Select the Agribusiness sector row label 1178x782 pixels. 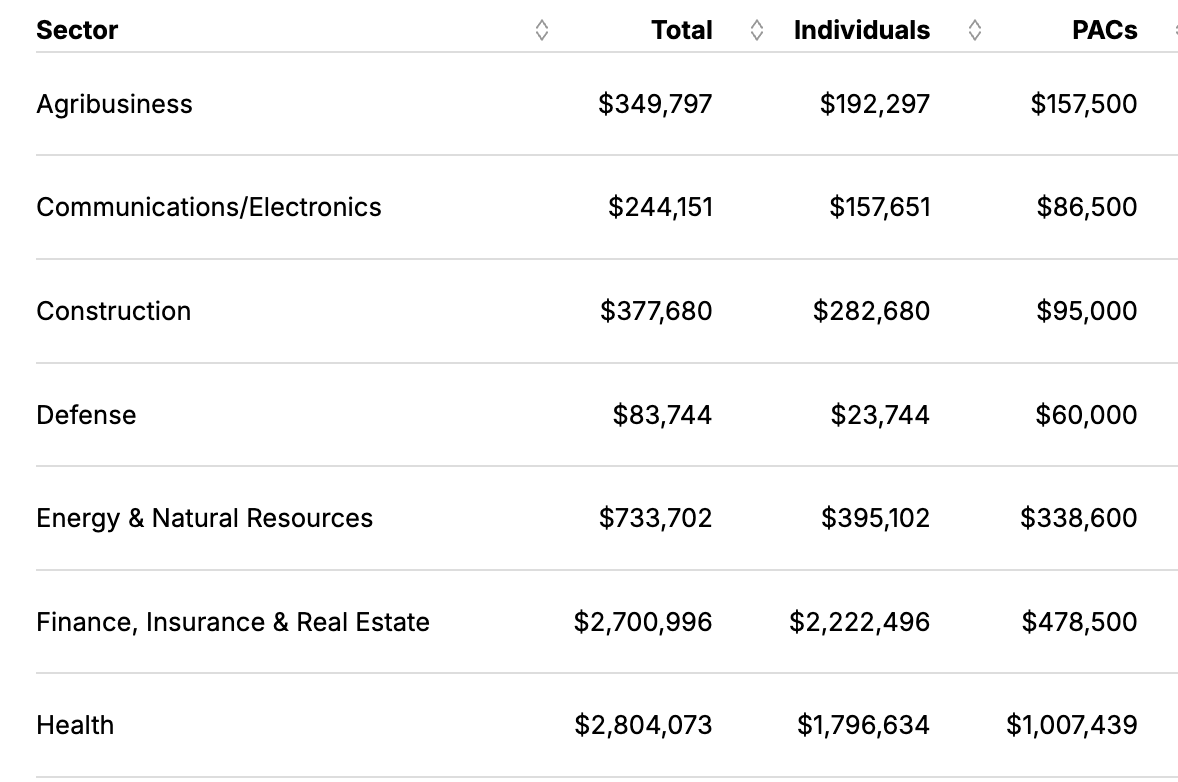[114, 104]
